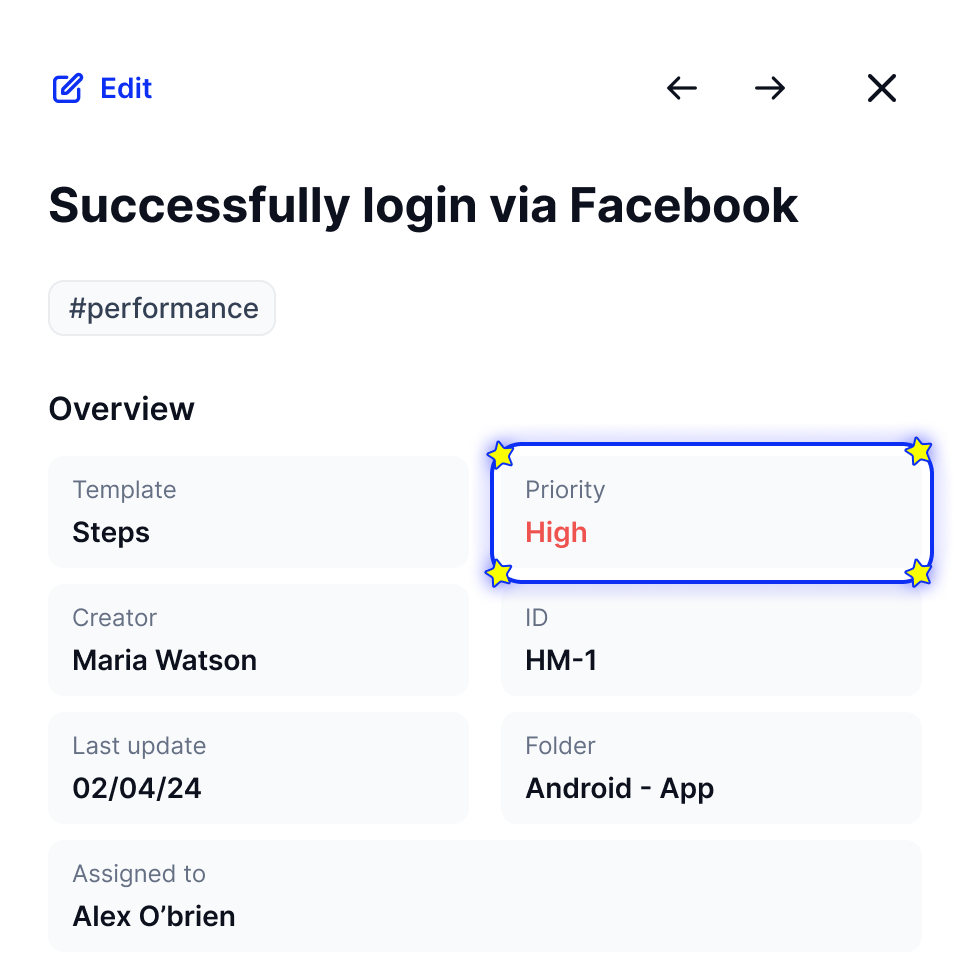Click the blue Edit text label
Image resolution: width=970 pixels, height=976 pixels.
[126, 88]
